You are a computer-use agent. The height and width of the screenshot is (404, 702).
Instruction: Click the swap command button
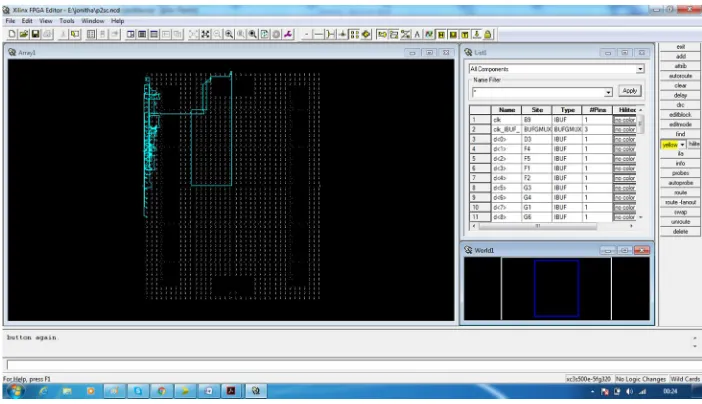pyautogui.click(x=681, y=212)
